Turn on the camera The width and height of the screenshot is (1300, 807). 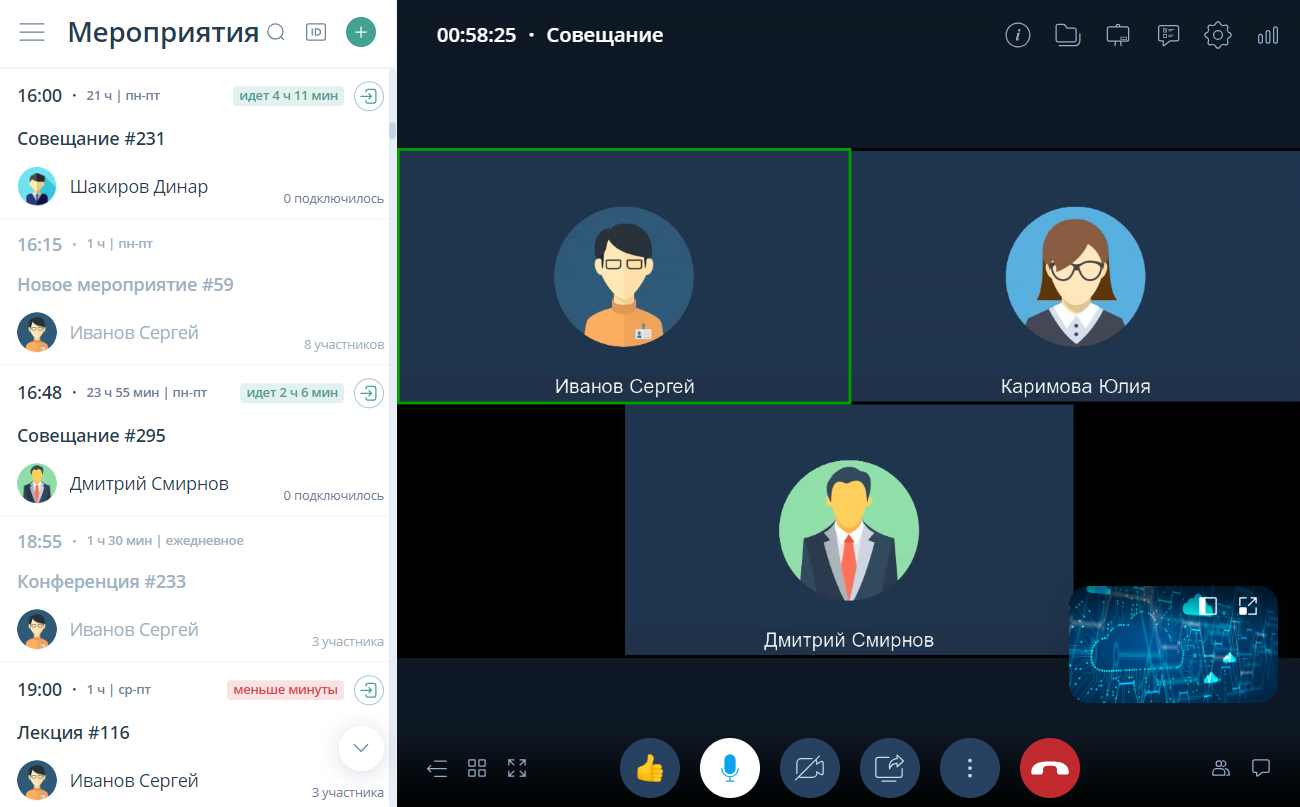tap(810, 768)
